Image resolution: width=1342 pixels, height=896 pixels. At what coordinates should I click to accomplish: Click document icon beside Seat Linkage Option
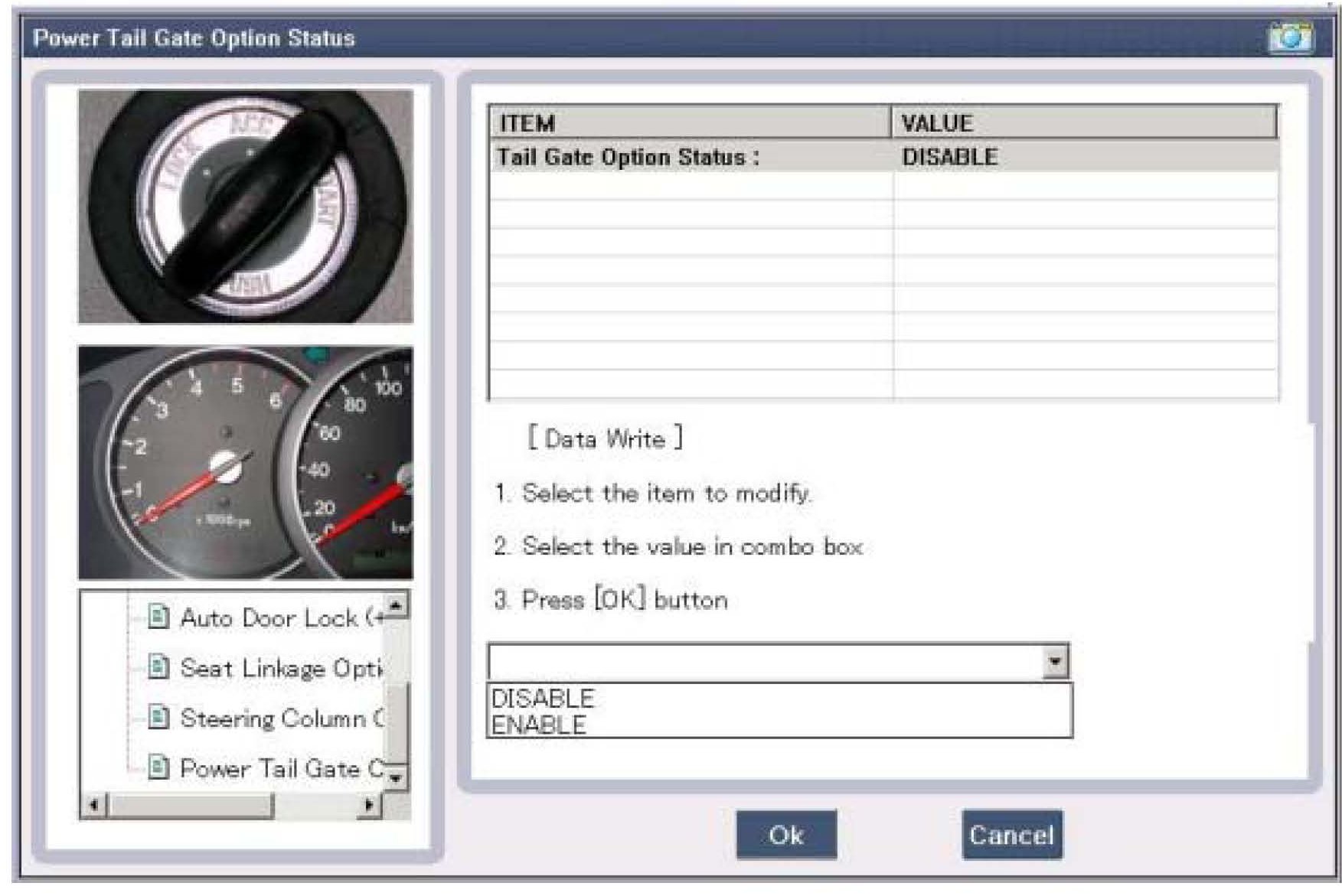pos(158,667)
